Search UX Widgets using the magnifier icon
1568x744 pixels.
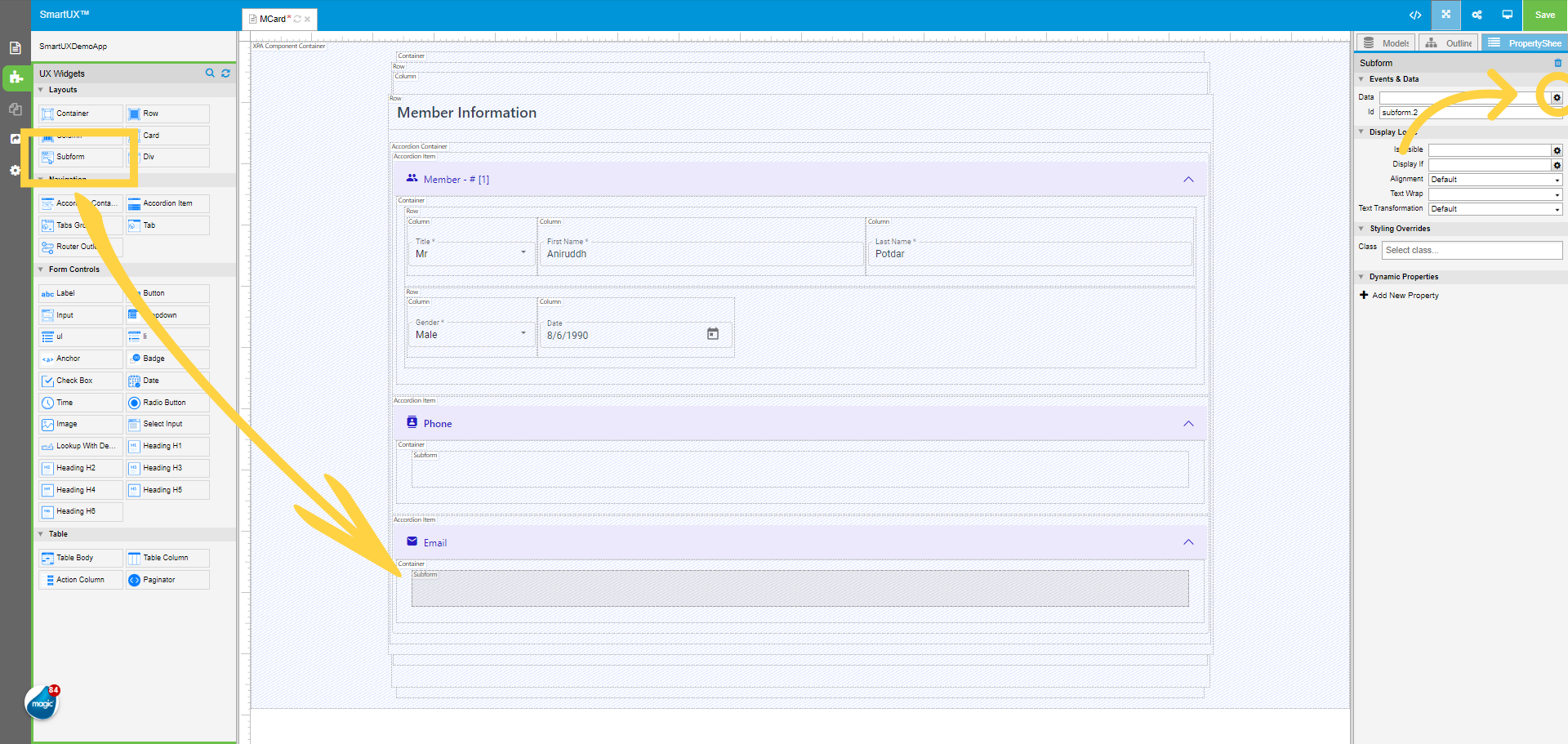(210, 73)
